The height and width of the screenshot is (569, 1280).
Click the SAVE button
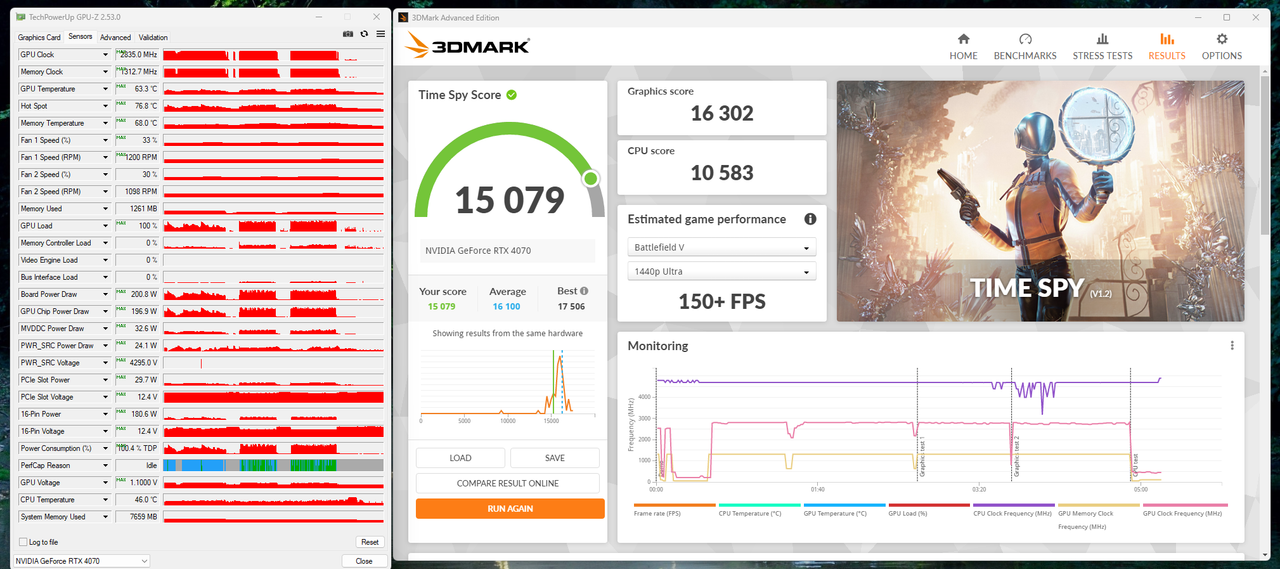[555, 458]
